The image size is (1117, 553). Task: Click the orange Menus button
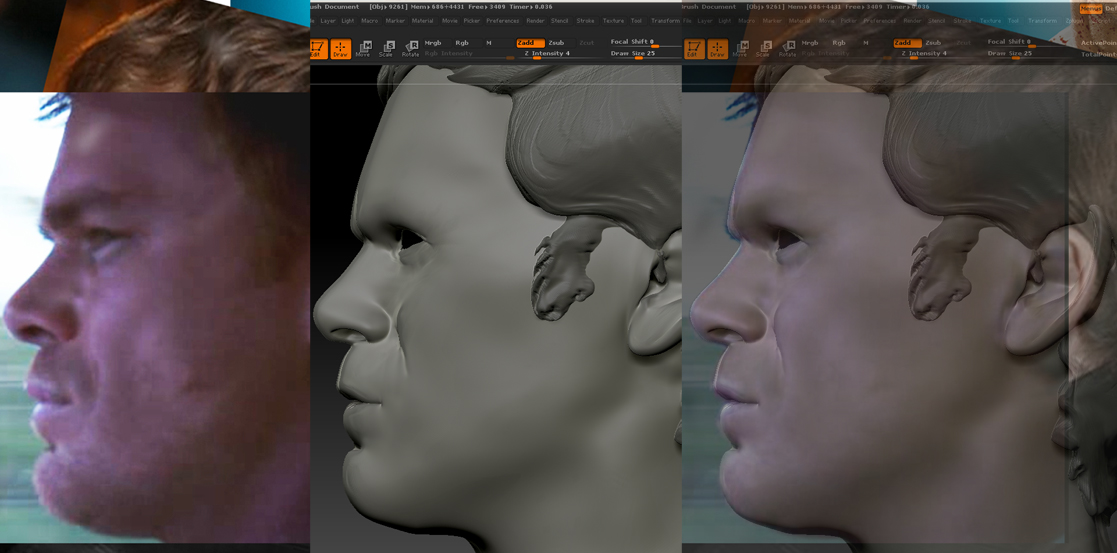(1089, 9)
